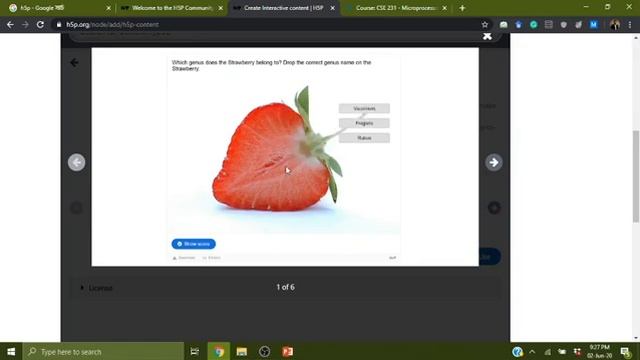This screenshot has height=360, width=640.
Task: Click the site padlock icon in address bar
Action: coord(59,24)
